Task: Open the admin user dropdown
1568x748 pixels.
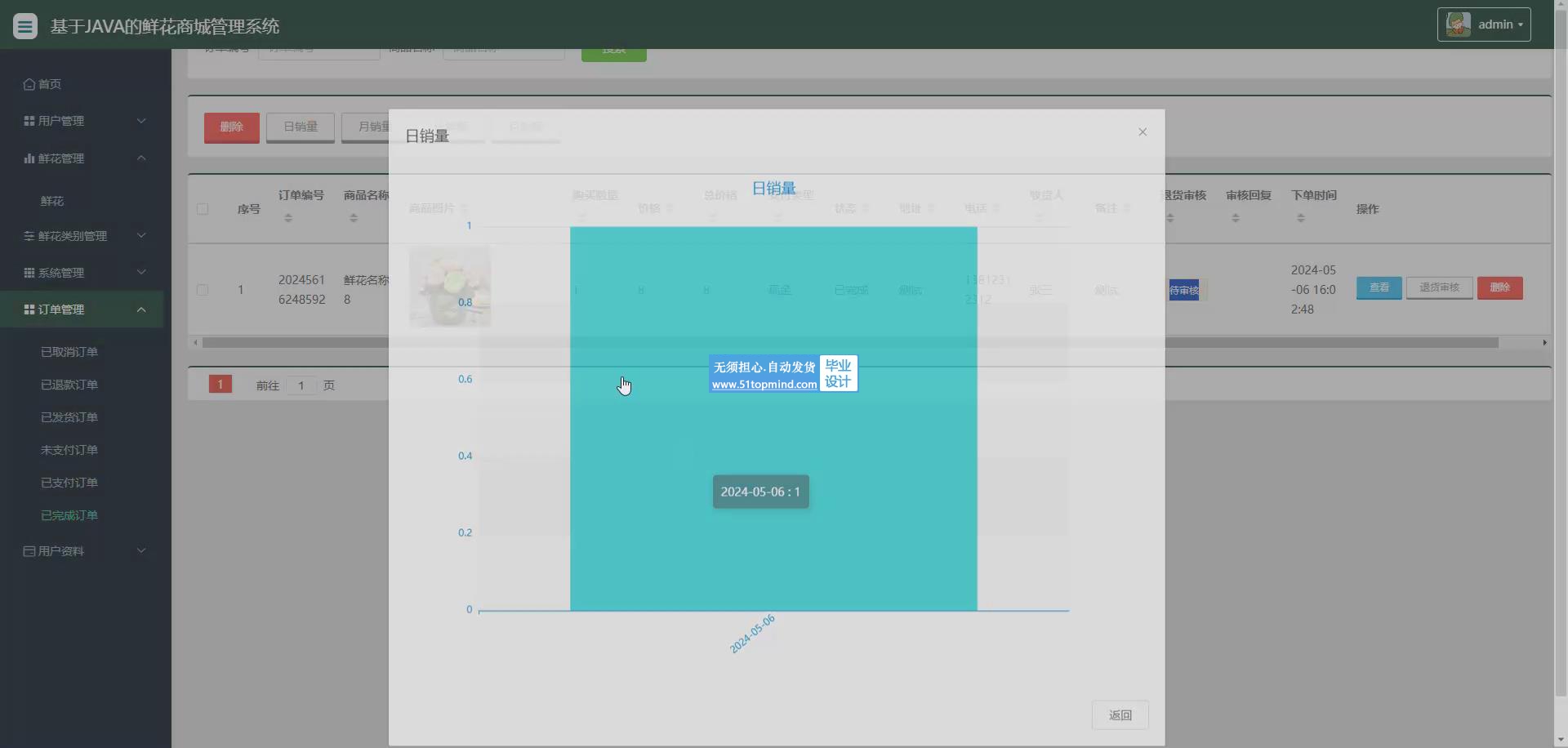Action: pos(1484,24)
